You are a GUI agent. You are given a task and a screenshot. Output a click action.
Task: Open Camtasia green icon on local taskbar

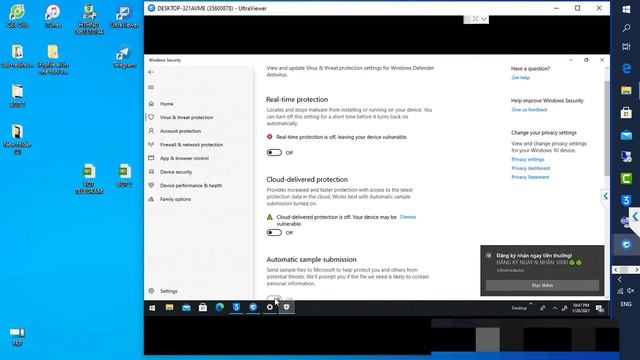click(626, 178)
